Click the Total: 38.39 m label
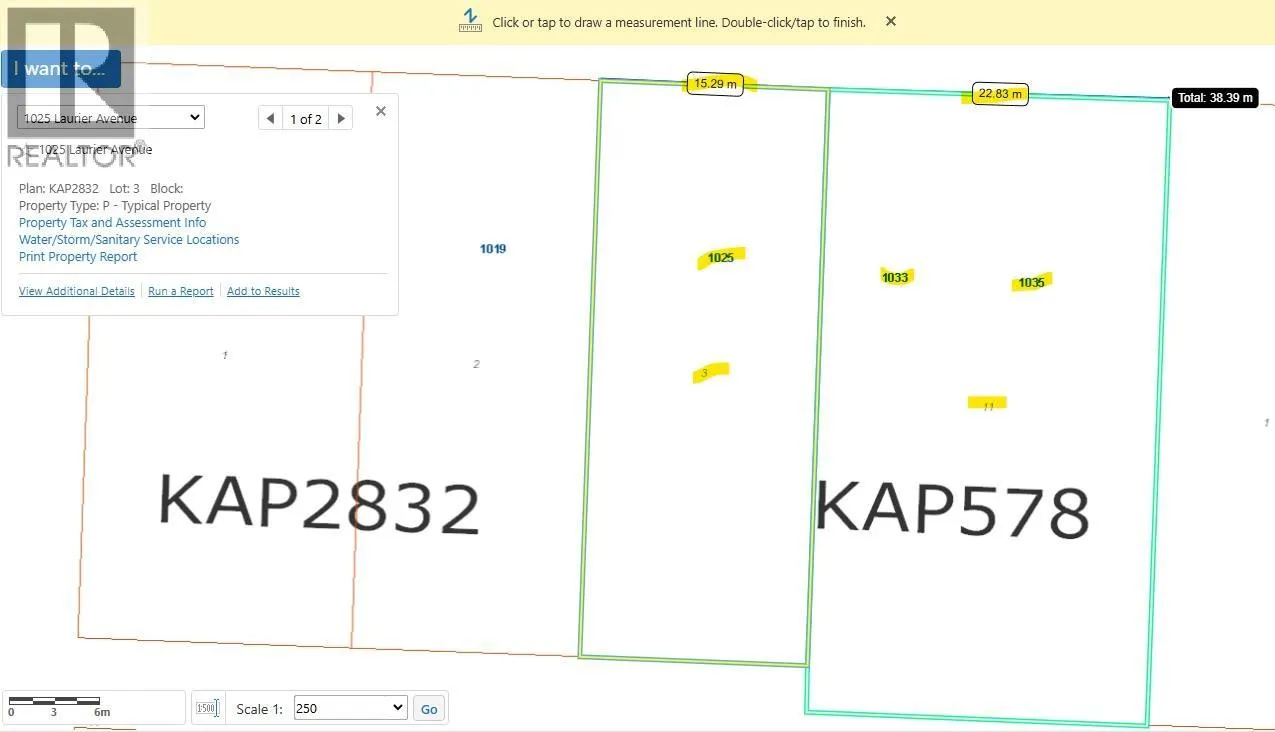 tap(1214, 98)
